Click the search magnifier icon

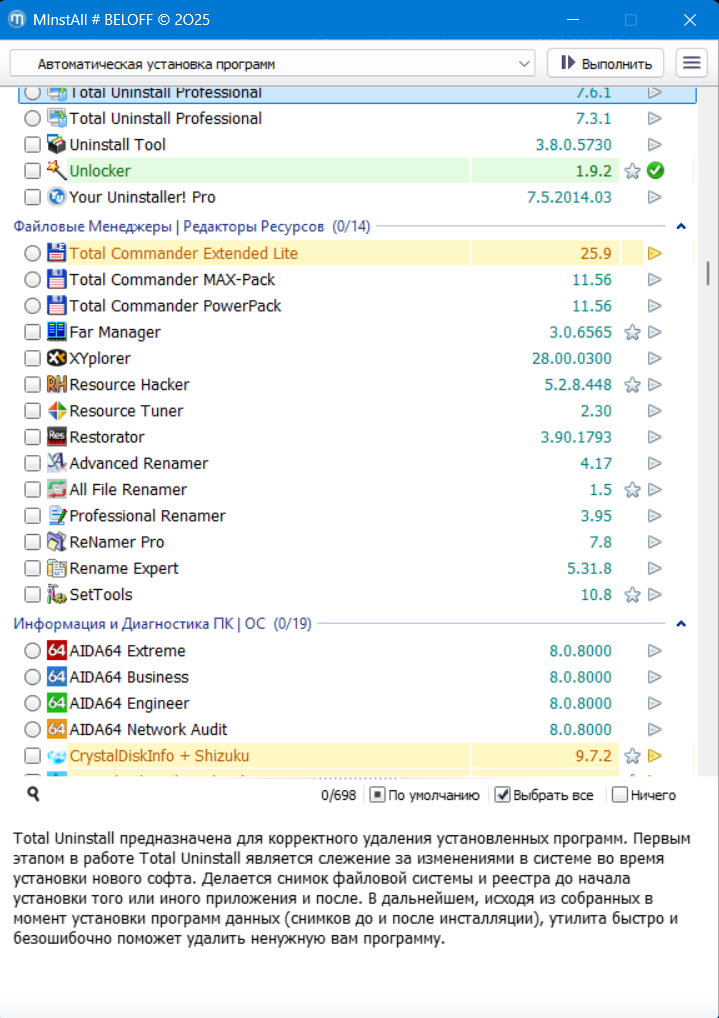[33, 794]
